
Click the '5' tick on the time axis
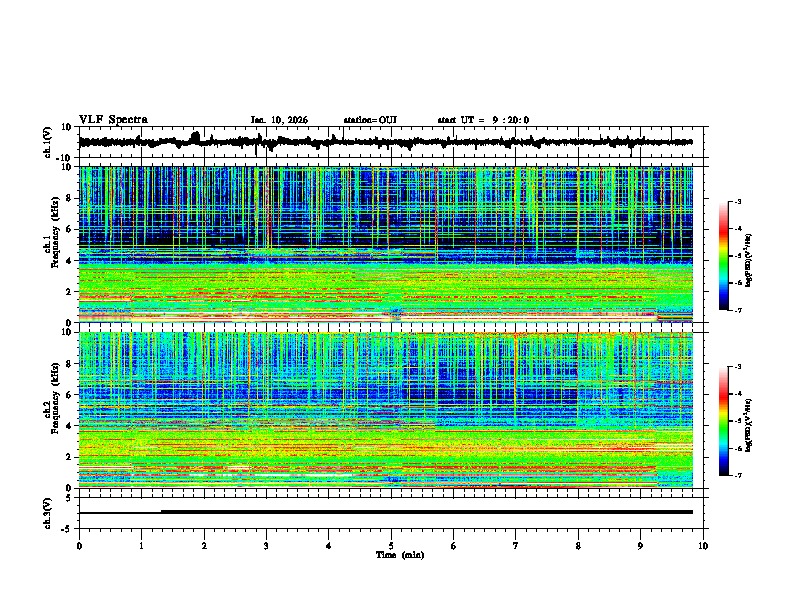[391, 546]
